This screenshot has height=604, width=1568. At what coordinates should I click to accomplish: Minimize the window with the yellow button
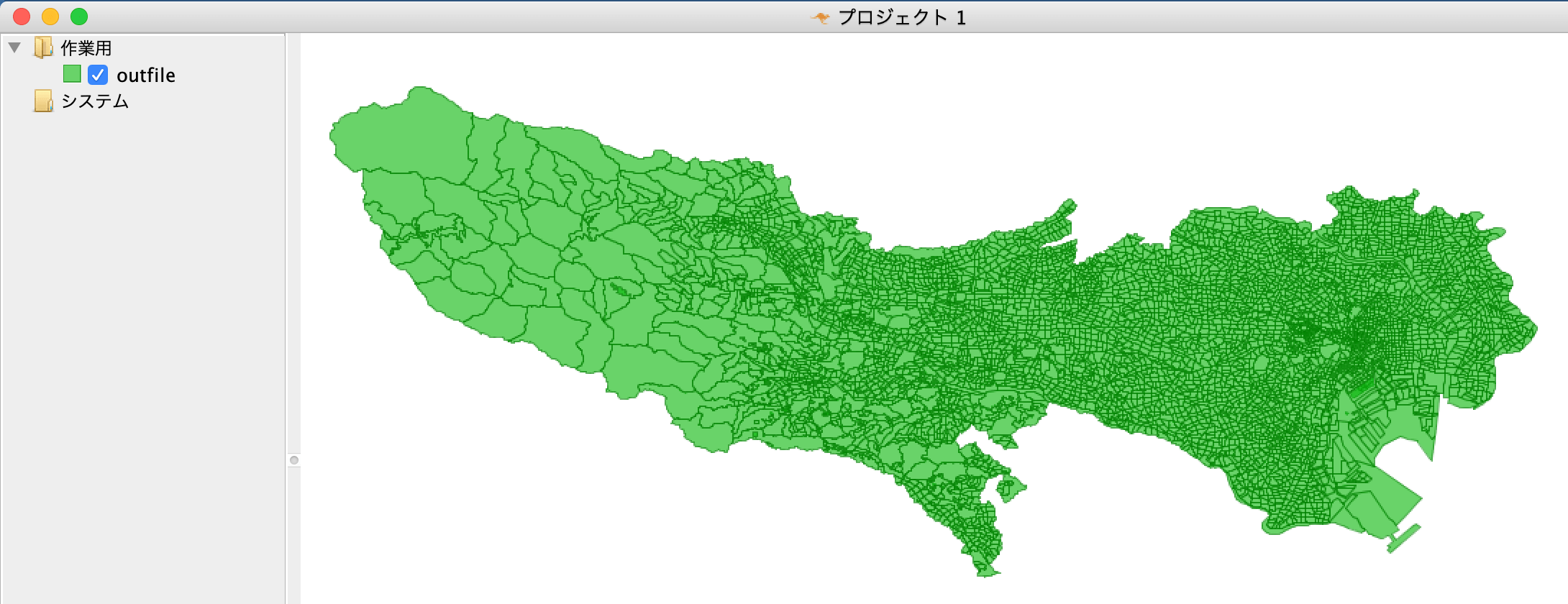[x=50, y=17]
